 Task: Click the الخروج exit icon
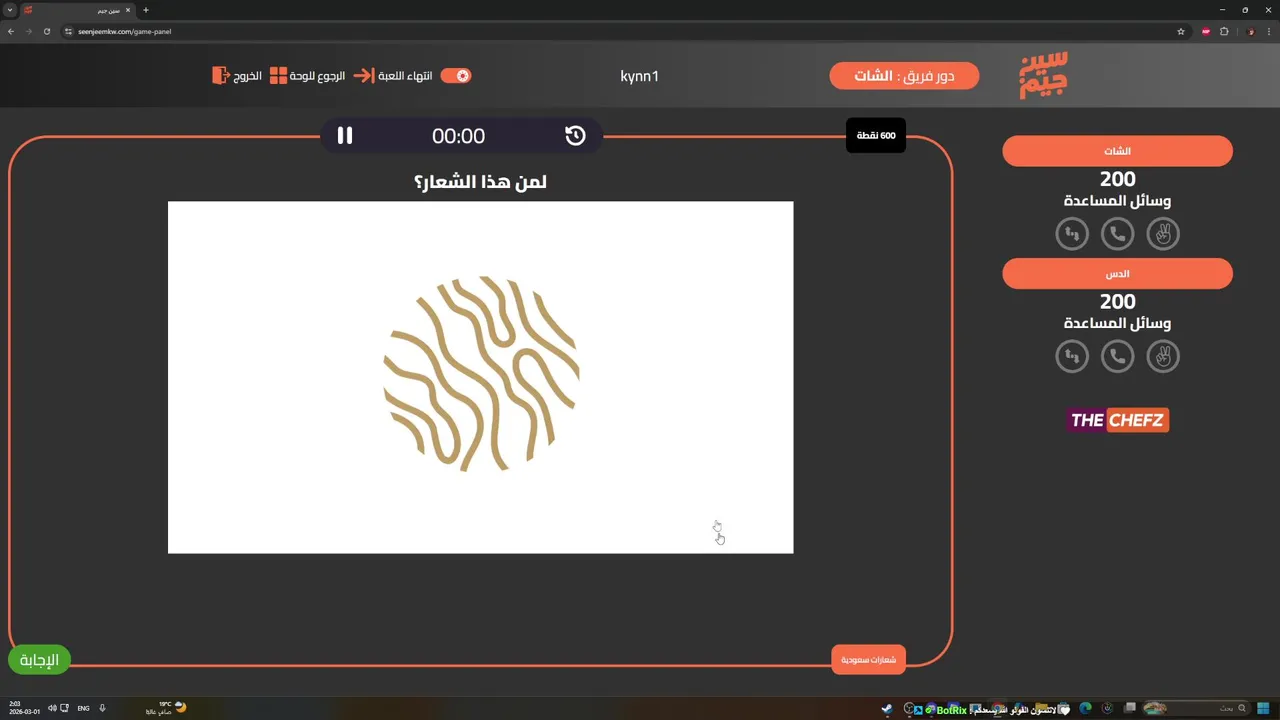coord(221,76)
